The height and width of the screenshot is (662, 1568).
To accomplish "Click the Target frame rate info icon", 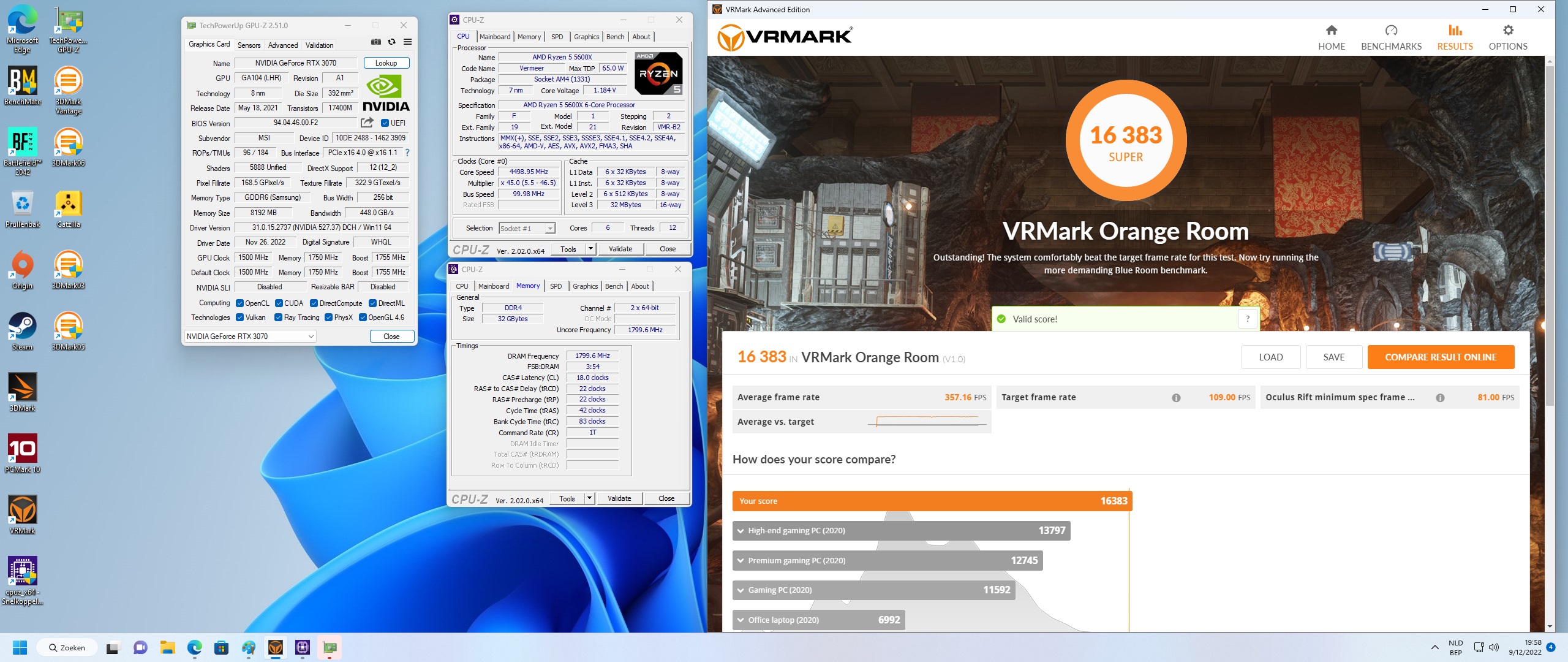I will point(1176,398).
